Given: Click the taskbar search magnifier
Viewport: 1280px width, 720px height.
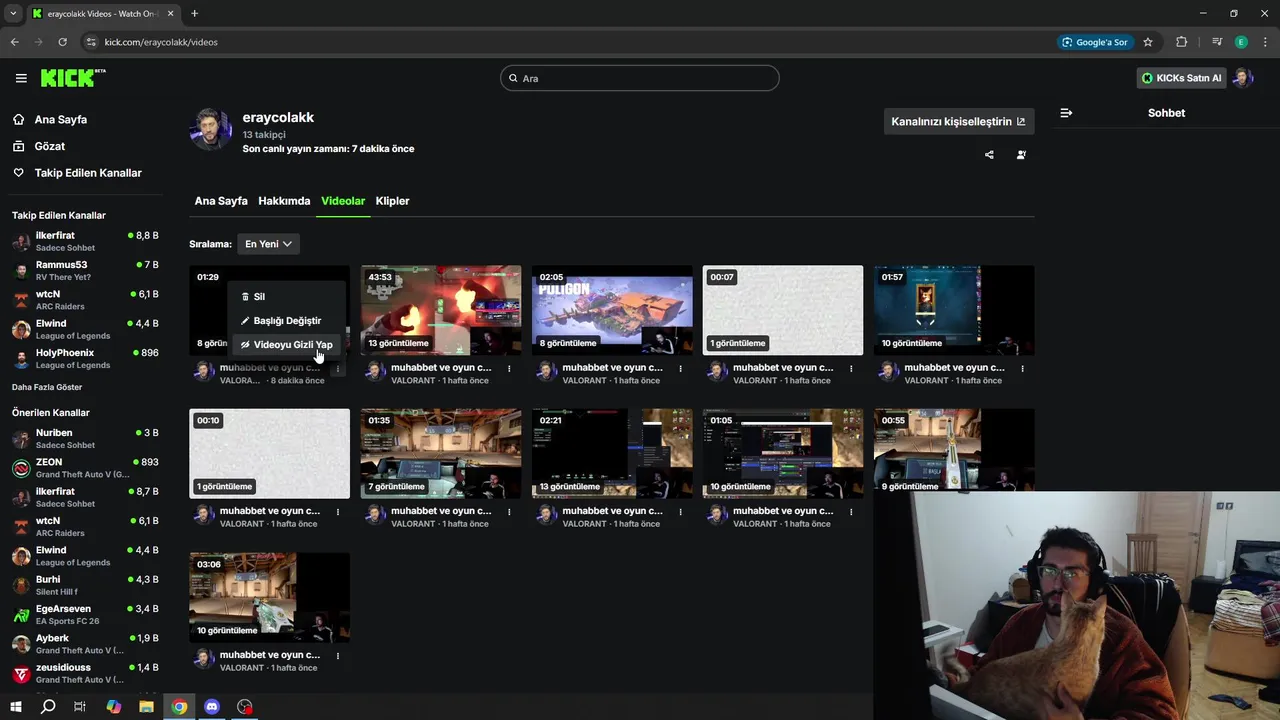Looking at the screenshot, I should pos(48,707).
